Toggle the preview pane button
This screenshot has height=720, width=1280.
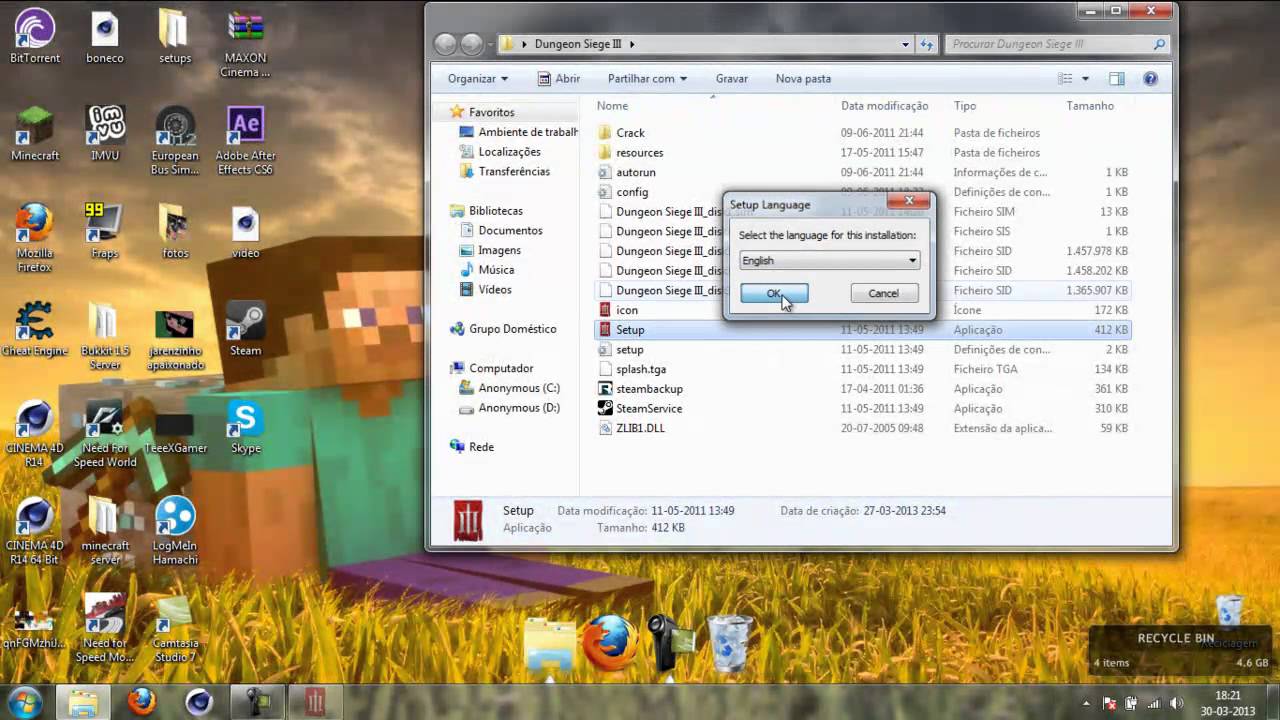[x=1117, y=78]
